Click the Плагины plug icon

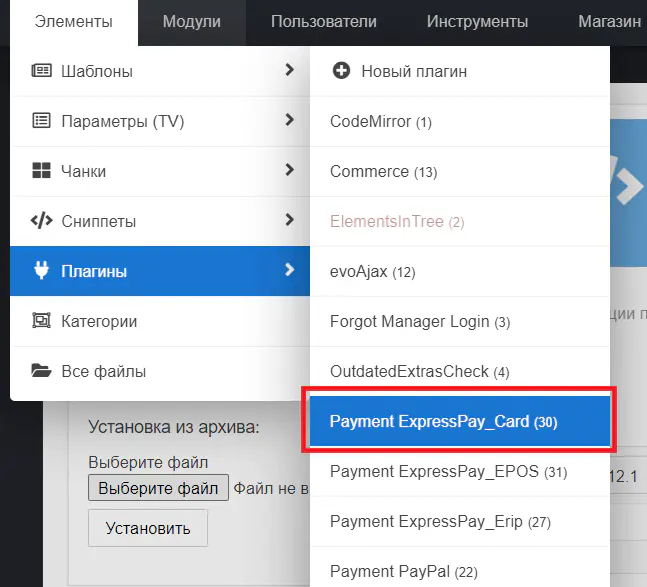[41, 271]
